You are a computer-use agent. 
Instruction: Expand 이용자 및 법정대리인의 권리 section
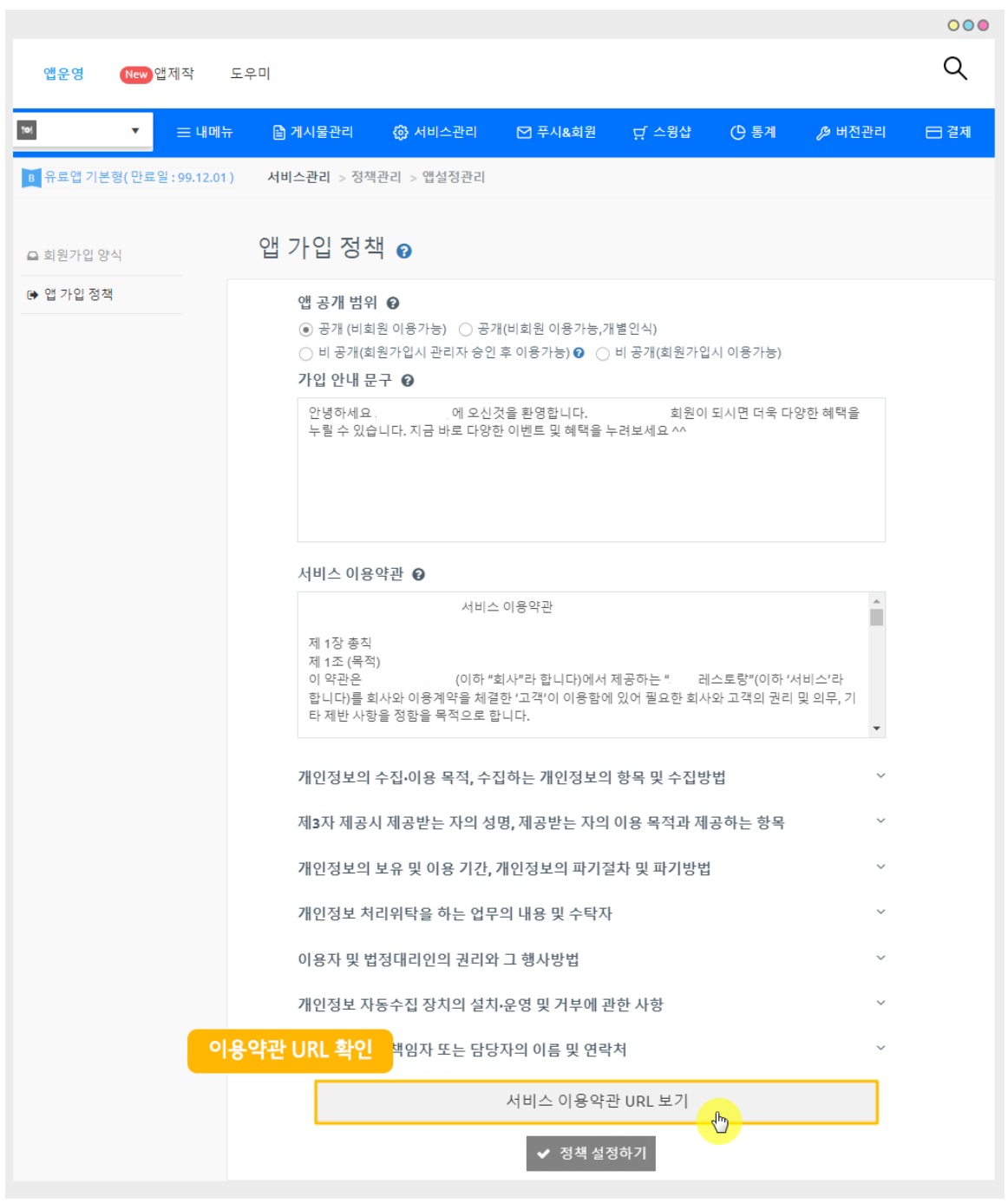click(x=880, y=958)
